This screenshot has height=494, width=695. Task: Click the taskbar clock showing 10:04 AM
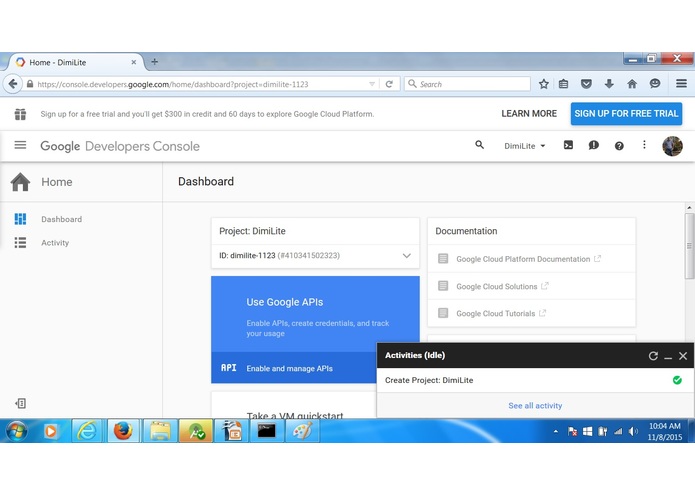click(664, 431)
